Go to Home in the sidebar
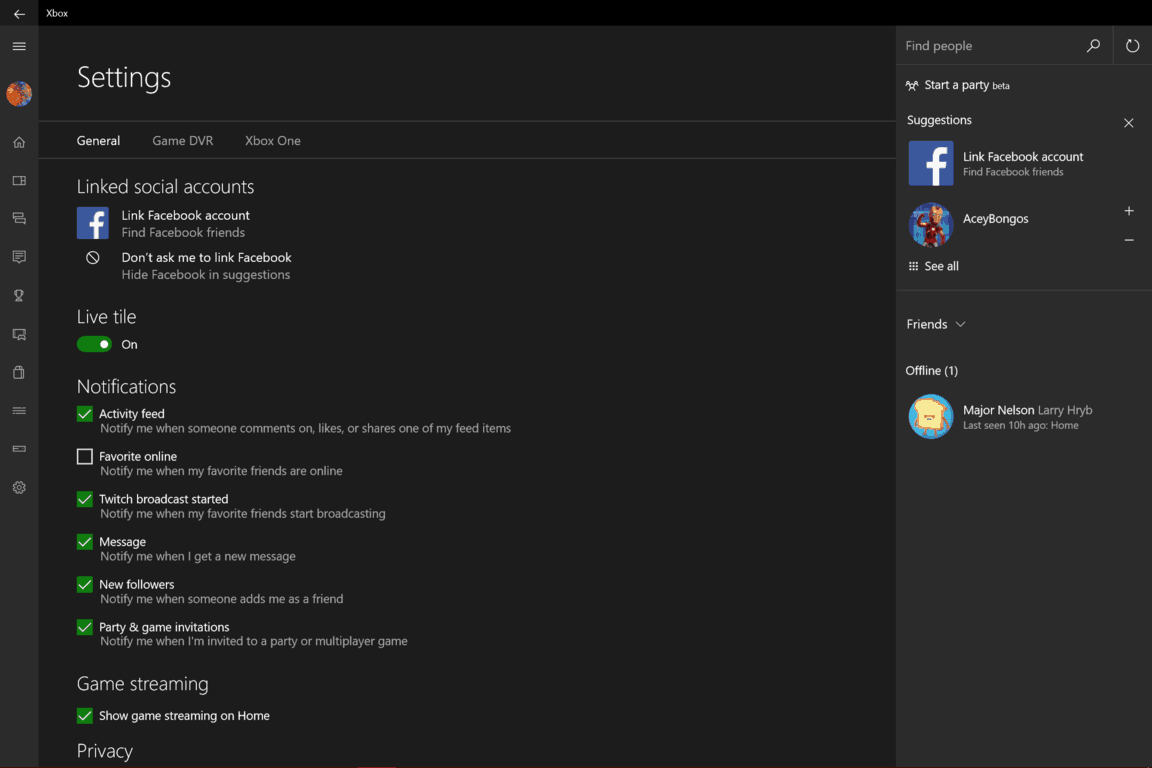Viewport: 1152px width, 768px height. click(x=19, y=143)
